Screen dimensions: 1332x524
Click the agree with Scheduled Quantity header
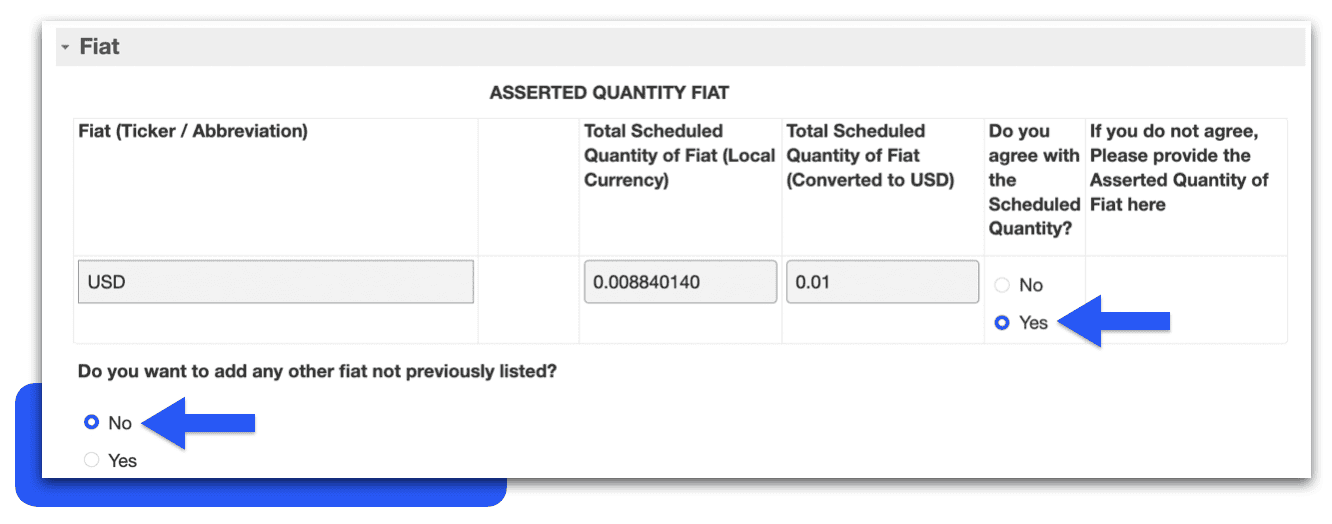[x=1034, y=180]
